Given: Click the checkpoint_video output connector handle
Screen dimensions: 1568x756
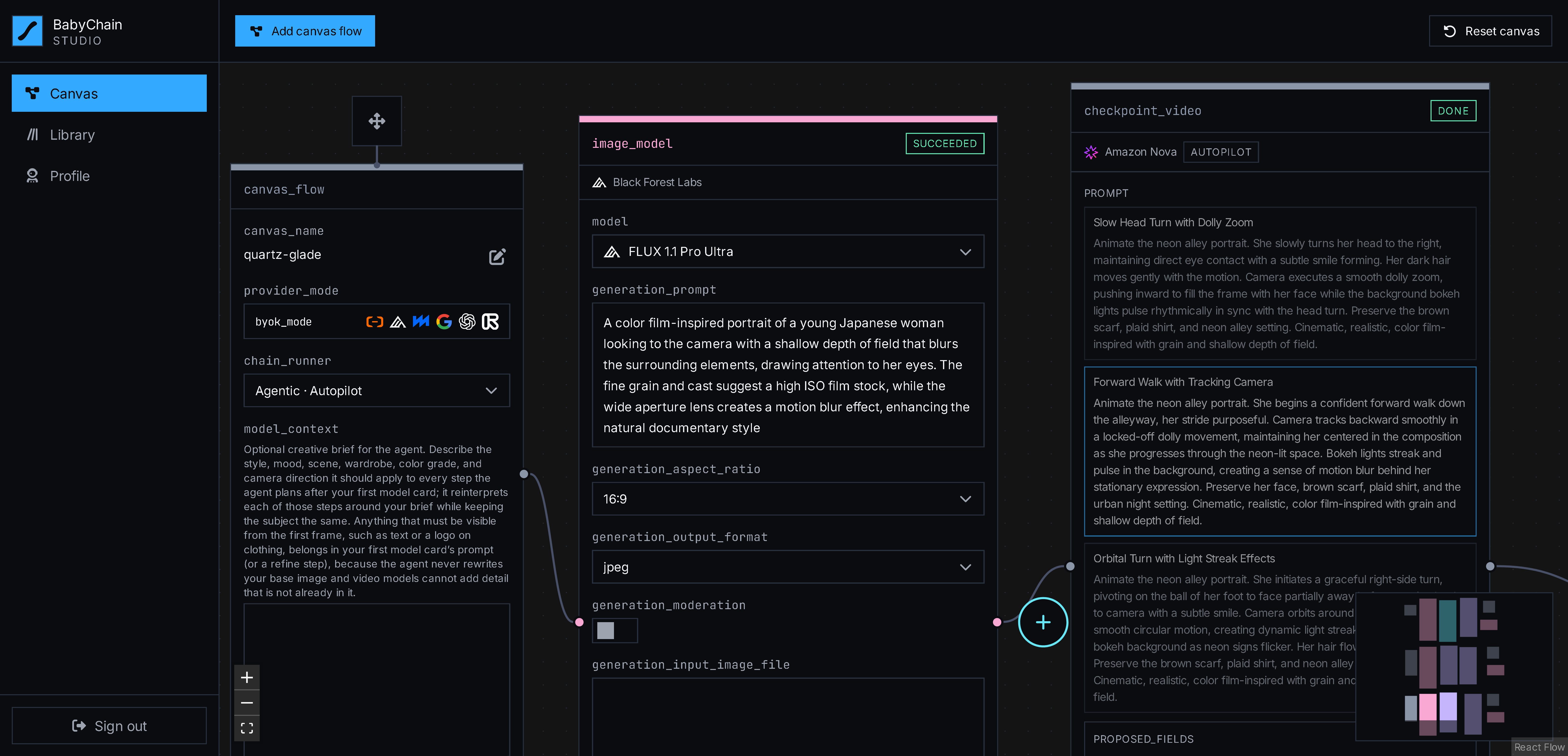Looking at the screenshot, I should point(1490,567).
